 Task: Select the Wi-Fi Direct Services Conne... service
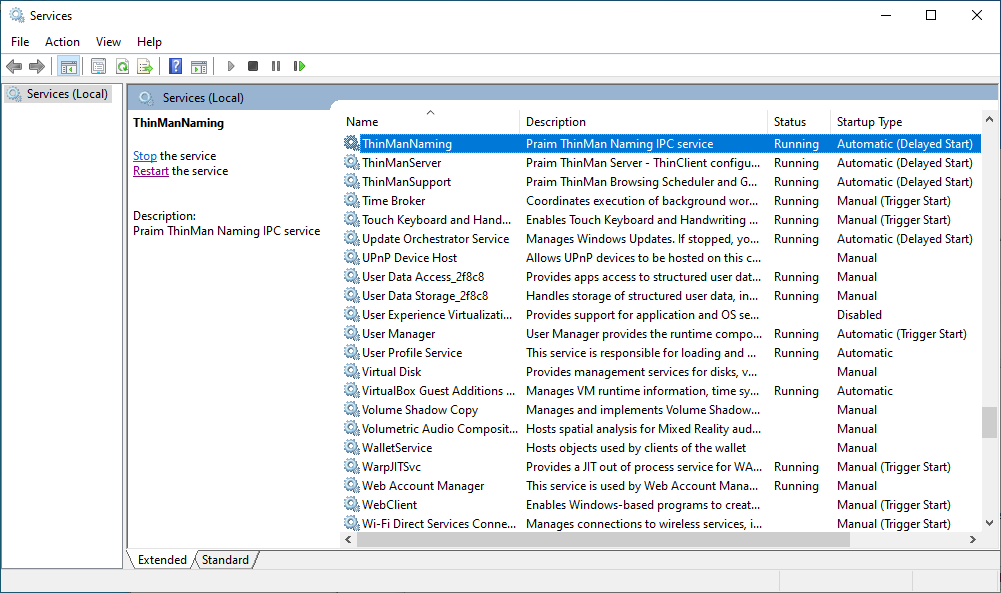click(439, 523)
